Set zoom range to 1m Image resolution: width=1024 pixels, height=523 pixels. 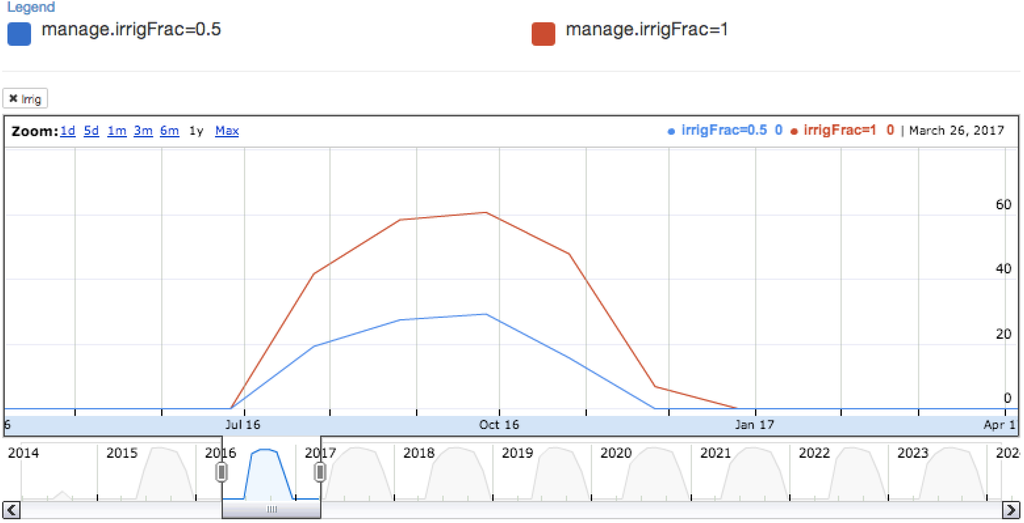pos(117,131)
